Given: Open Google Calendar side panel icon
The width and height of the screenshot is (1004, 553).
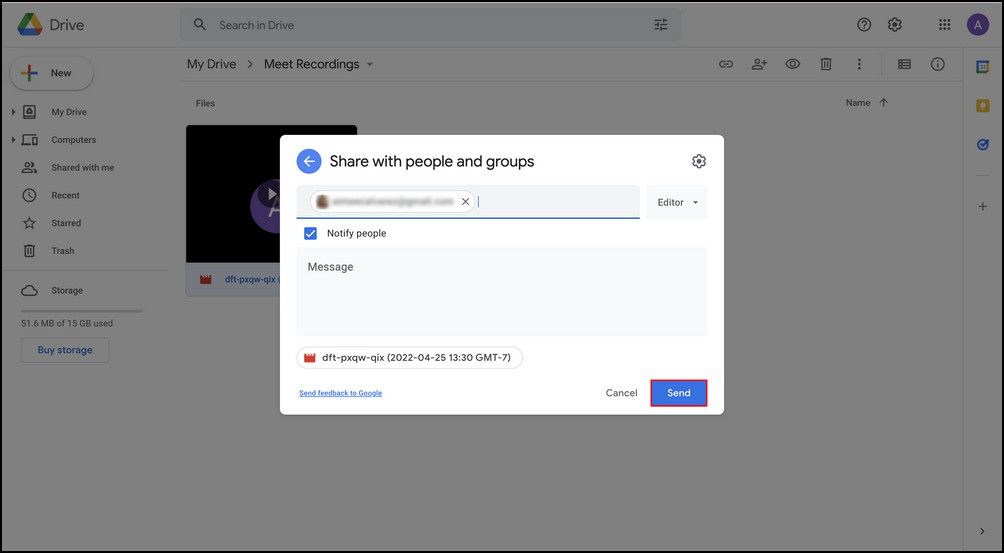Looking at the screenshot, I should coord(982,67).
